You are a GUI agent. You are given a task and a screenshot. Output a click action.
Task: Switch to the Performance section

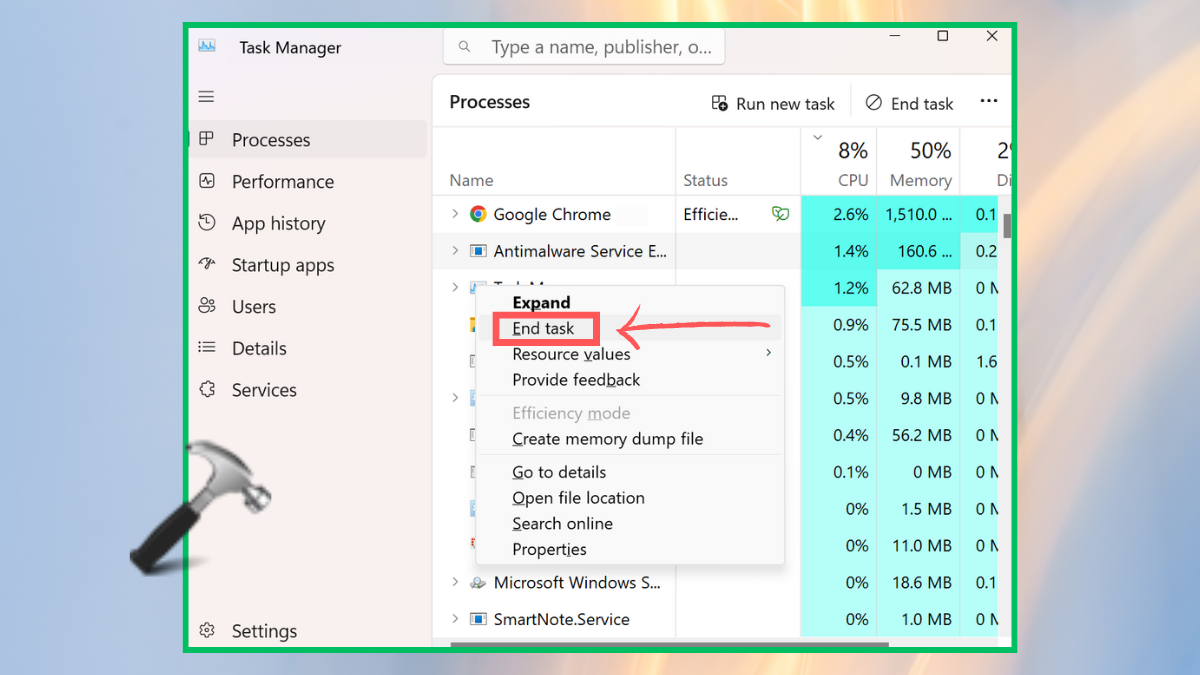click(x=282, y=181)
